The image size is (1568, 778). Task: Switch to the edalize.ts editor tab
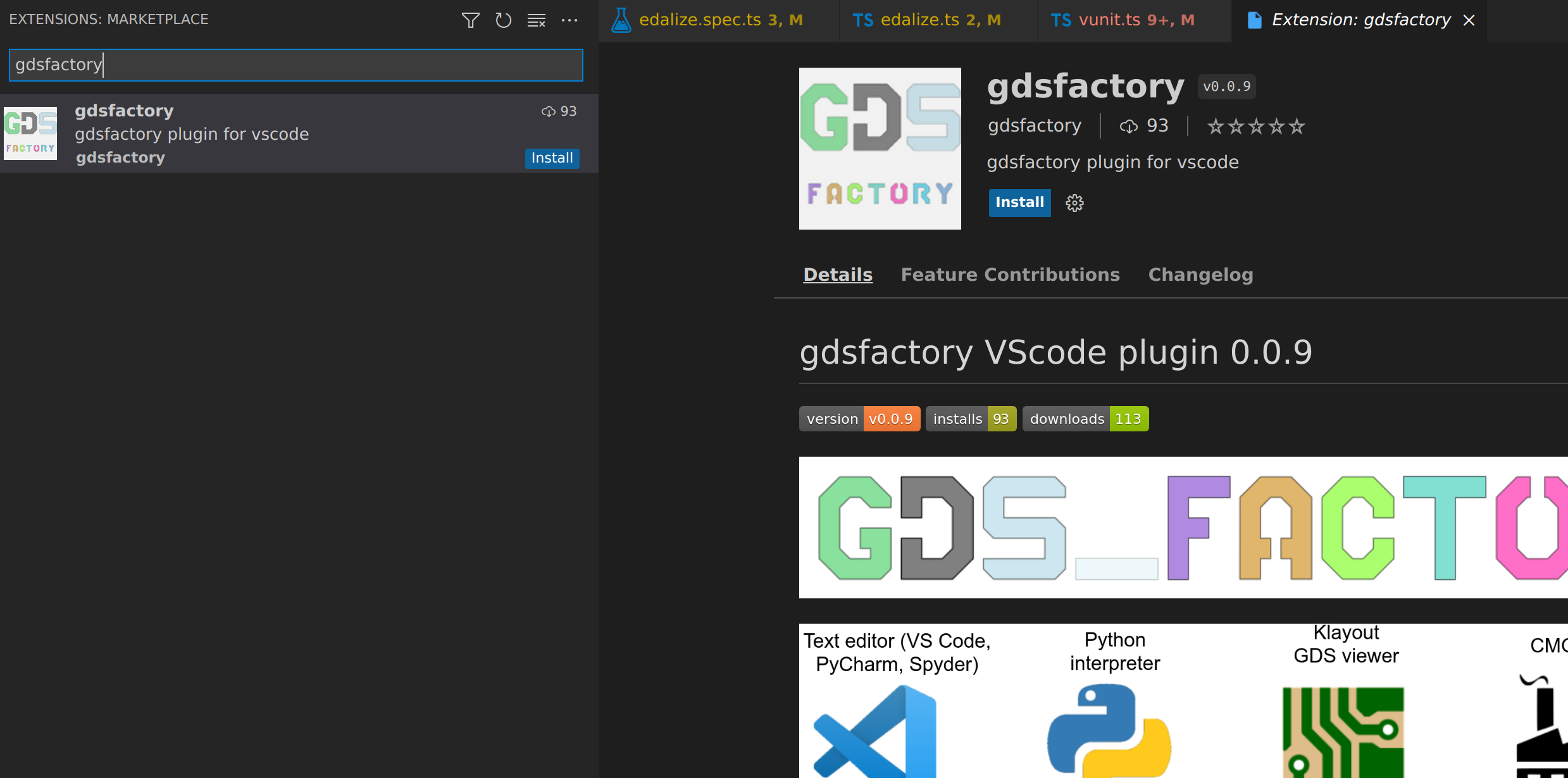pyautogui.click(x=938, y=20)
